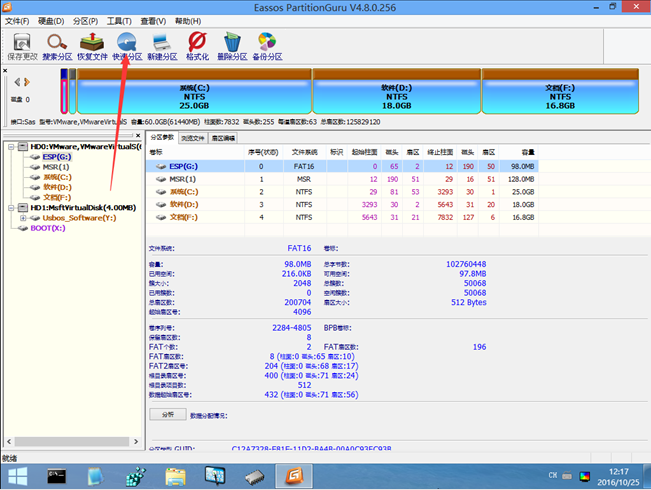Select MSR(1) in the disk tree

pyautogui.click(x=56, y=167)
